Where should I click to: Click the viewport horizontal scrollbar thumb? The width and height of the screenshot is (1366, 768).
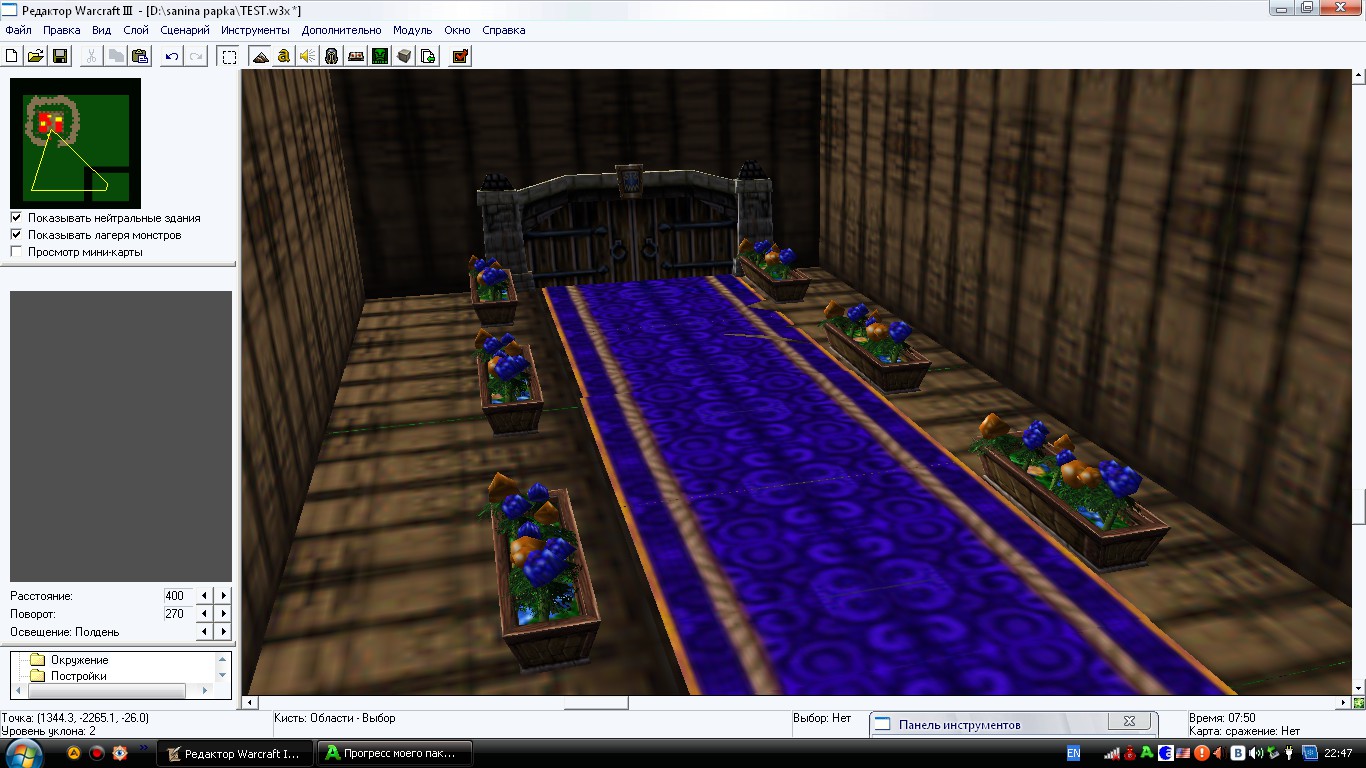(596, 703)
